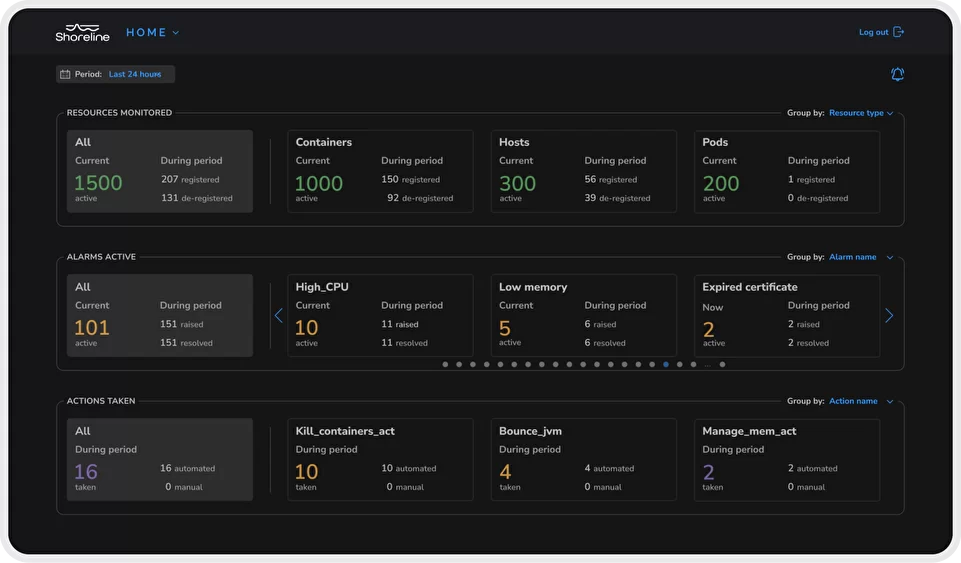Click the Log out link
The image size is (961, 563).
click(x=873, y=32)
